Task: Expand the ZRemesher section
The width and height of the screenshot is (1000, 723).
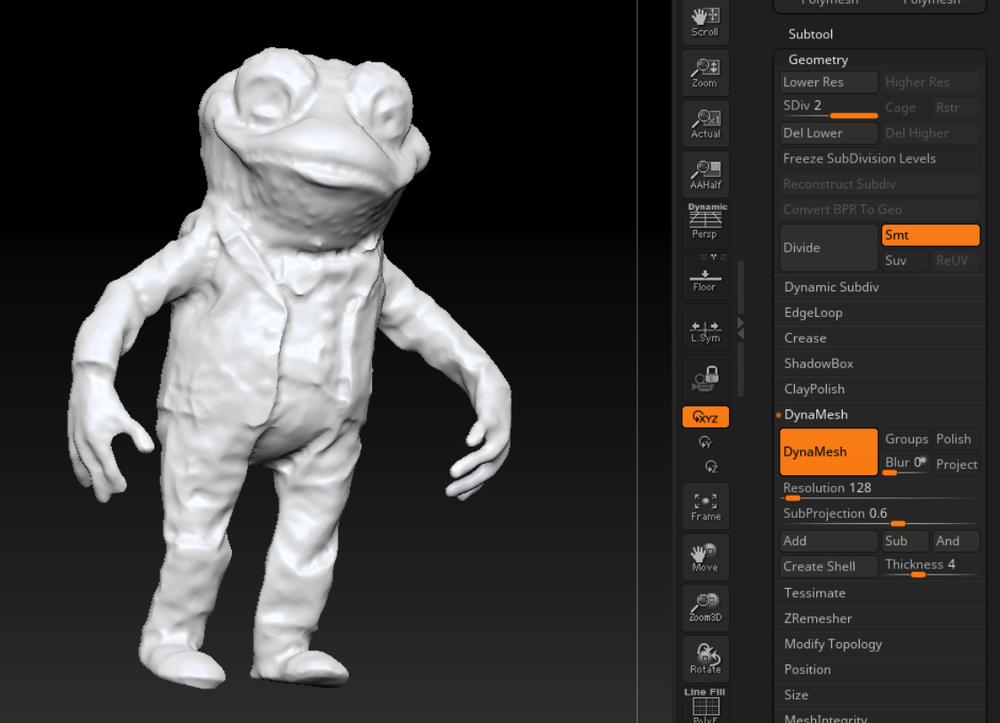Action: pyautogui.click(x=818, y=619)
